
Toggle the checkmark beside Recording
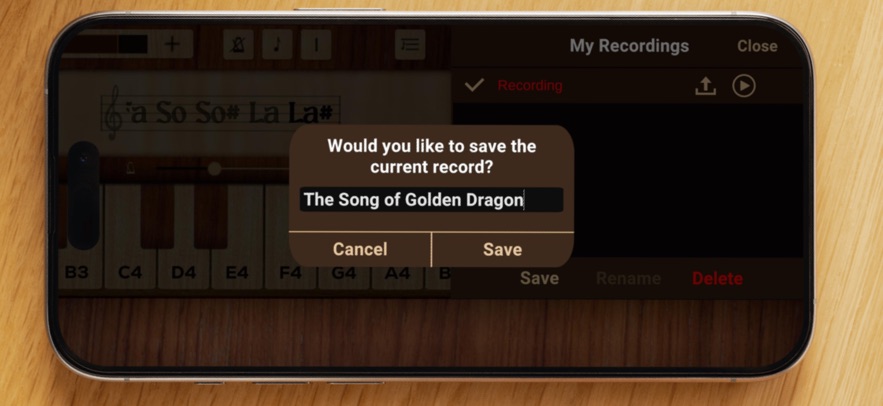coord(474,85)
